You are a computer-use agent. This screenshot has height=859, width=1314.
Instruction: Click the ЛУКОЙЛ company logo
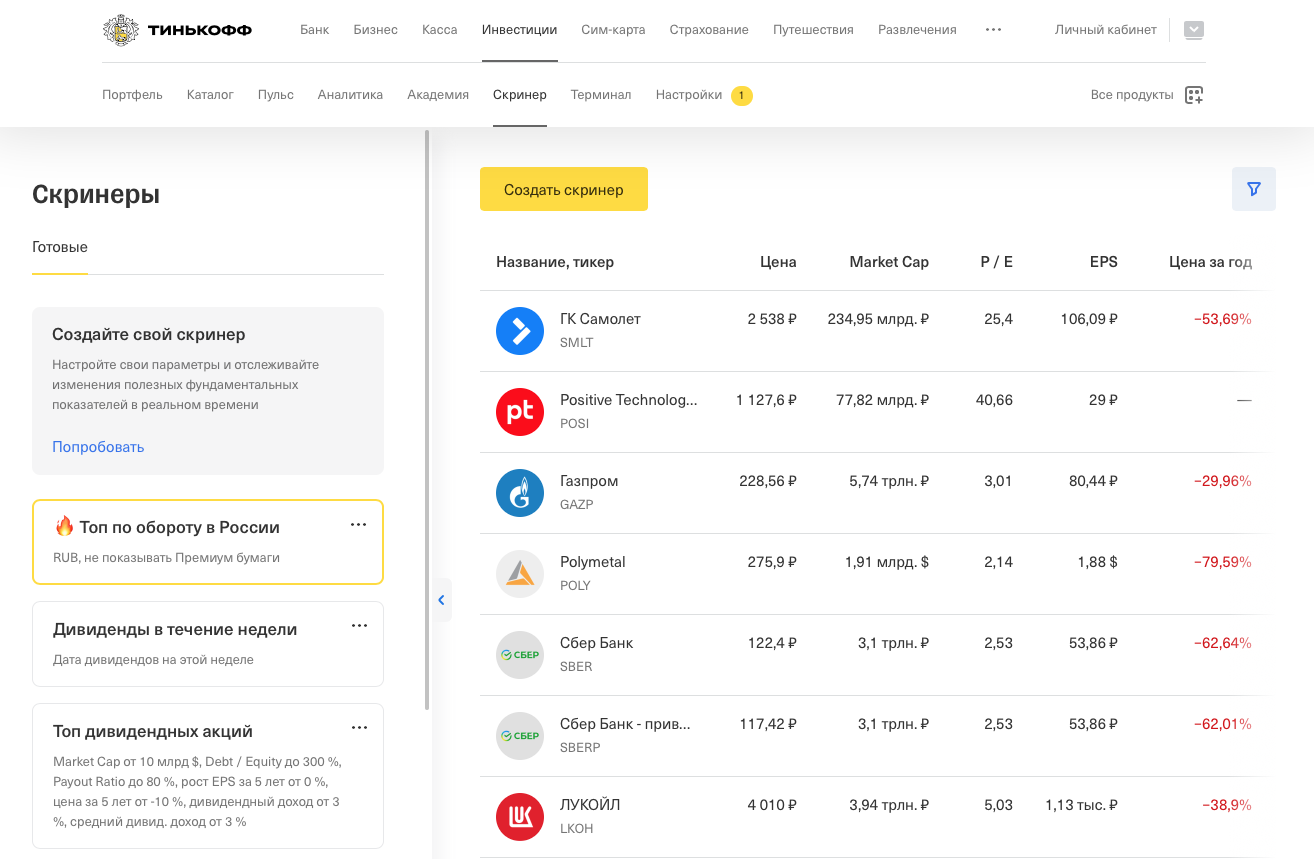click(520, 817)
